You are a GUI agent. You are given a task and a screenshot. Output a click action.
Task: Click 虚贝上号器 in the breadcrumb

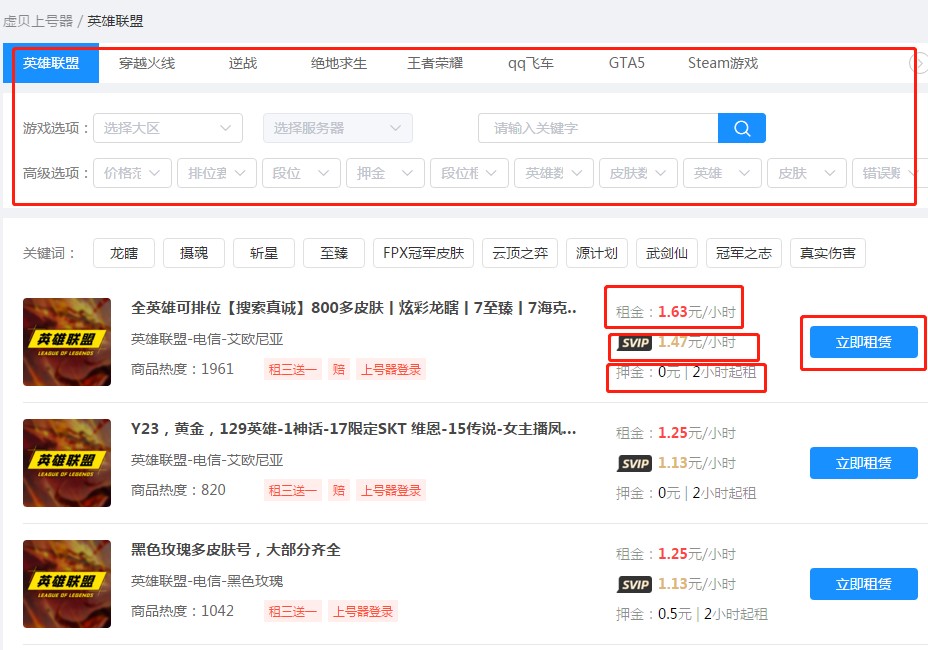(x=38, y=21)
